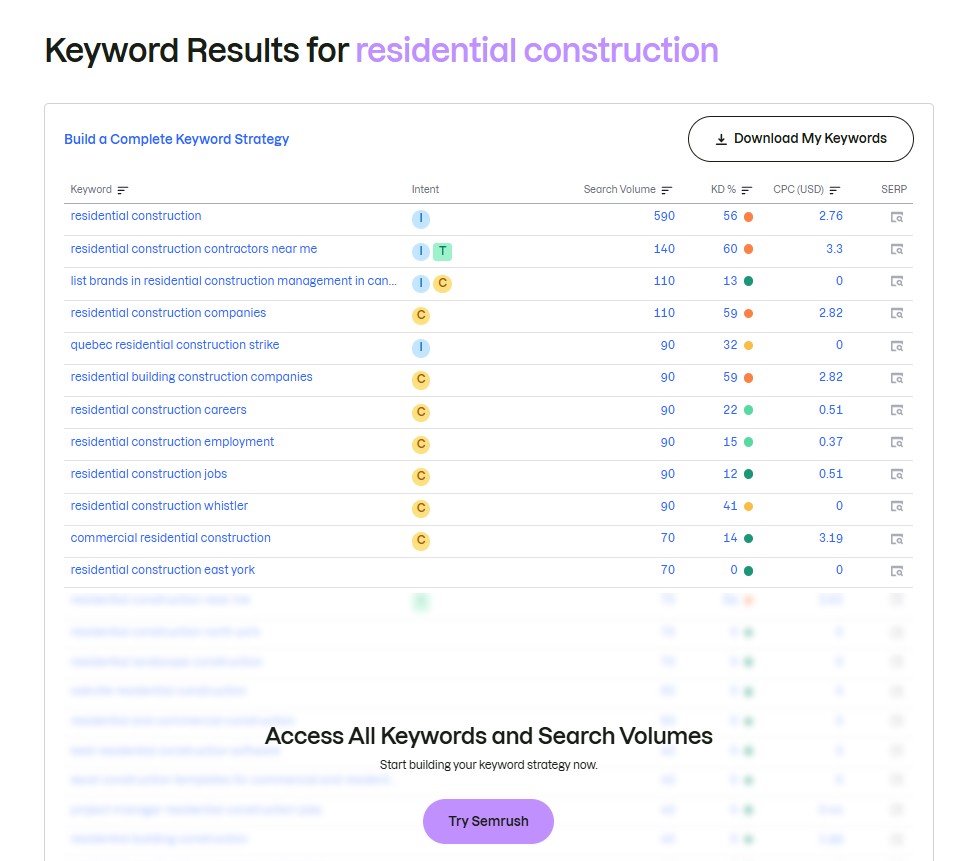Image resolution: width=973 pixels, height=861 pixels.
Task: Click the Download My Keywords button
Action: tap(800, 138)
